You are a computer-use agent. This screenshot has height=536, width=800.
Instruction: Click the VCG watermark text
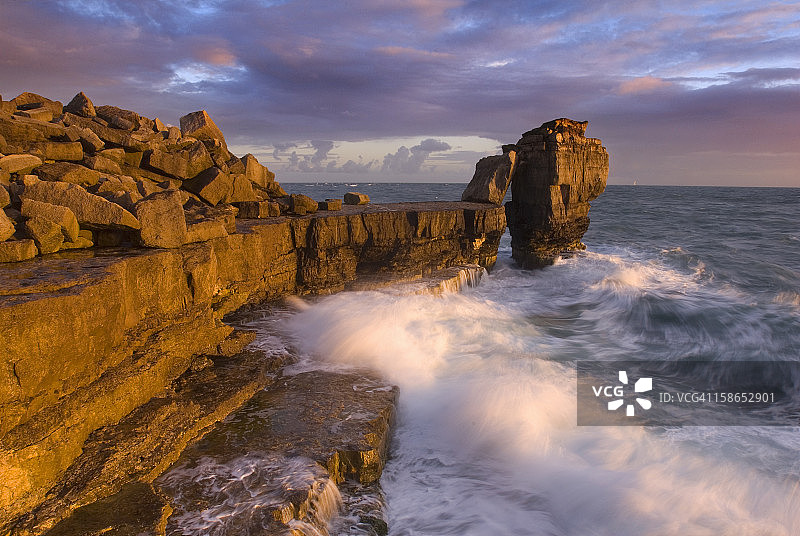click(607, 391)
